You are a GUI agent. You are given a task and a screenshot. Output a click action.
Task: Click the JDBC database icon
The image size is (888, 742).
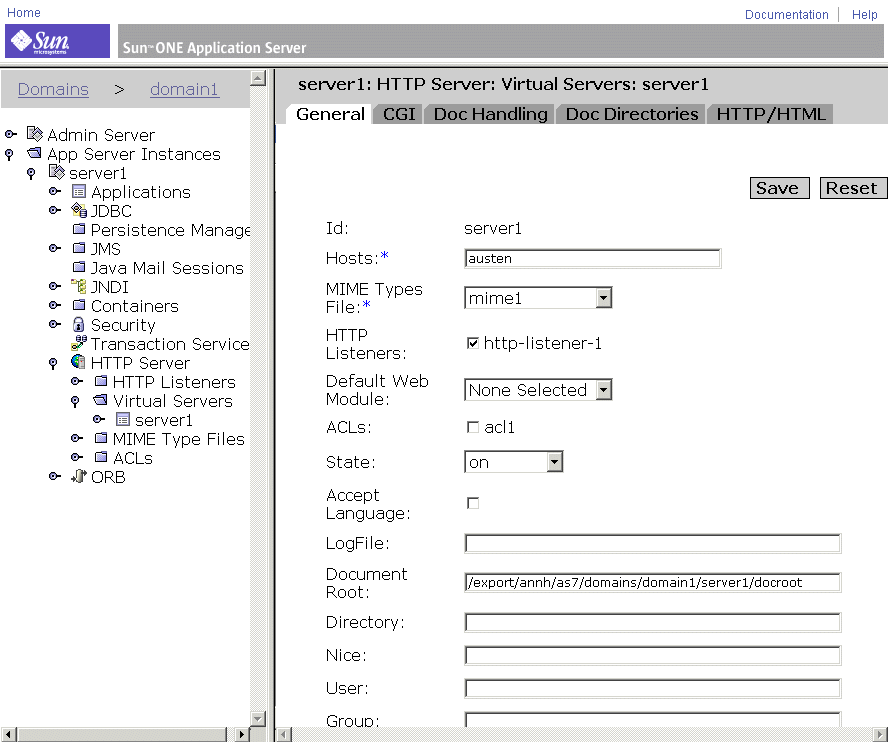tap(79, 210)
